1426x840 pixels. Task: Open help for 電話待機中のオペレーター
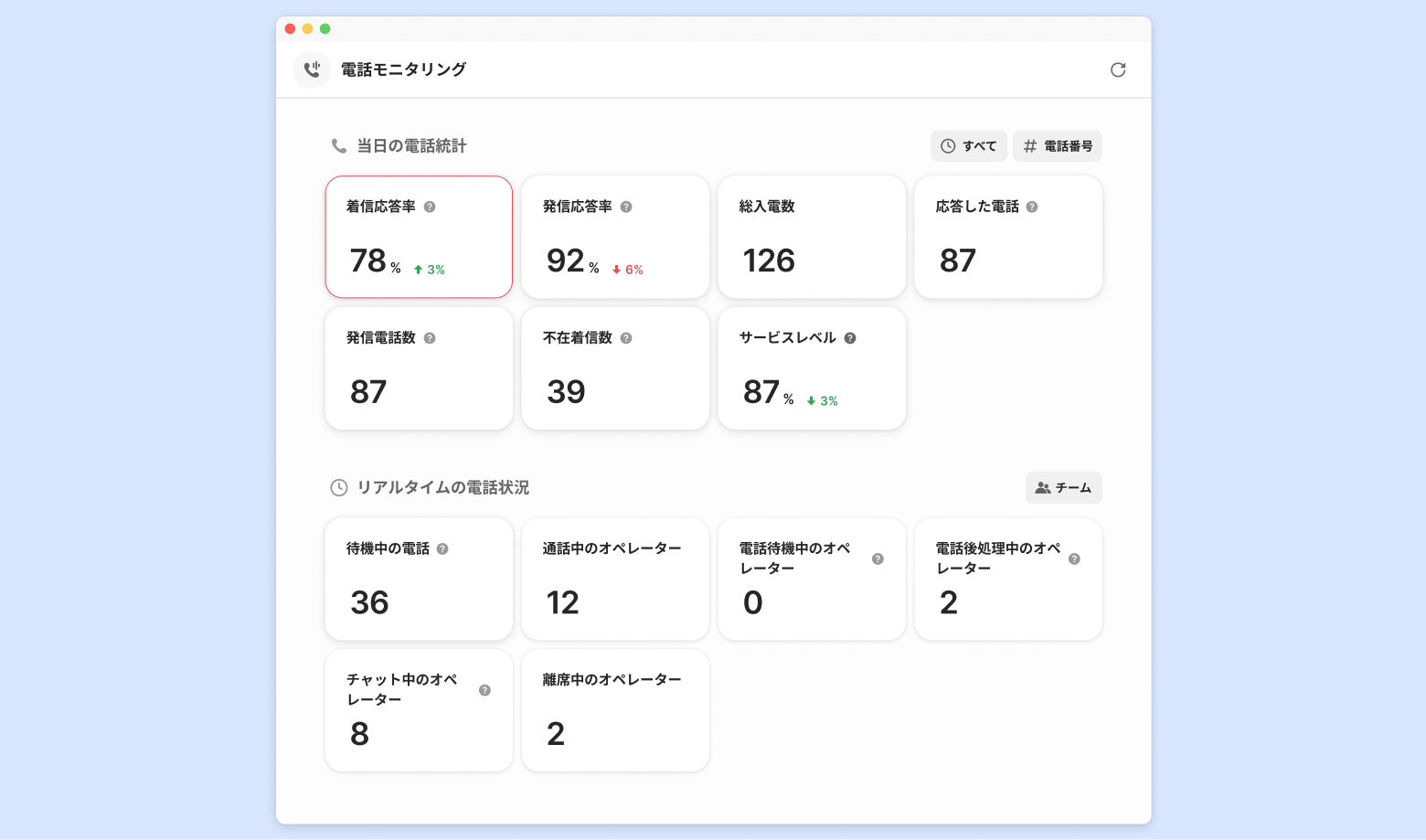pos(878,559)
